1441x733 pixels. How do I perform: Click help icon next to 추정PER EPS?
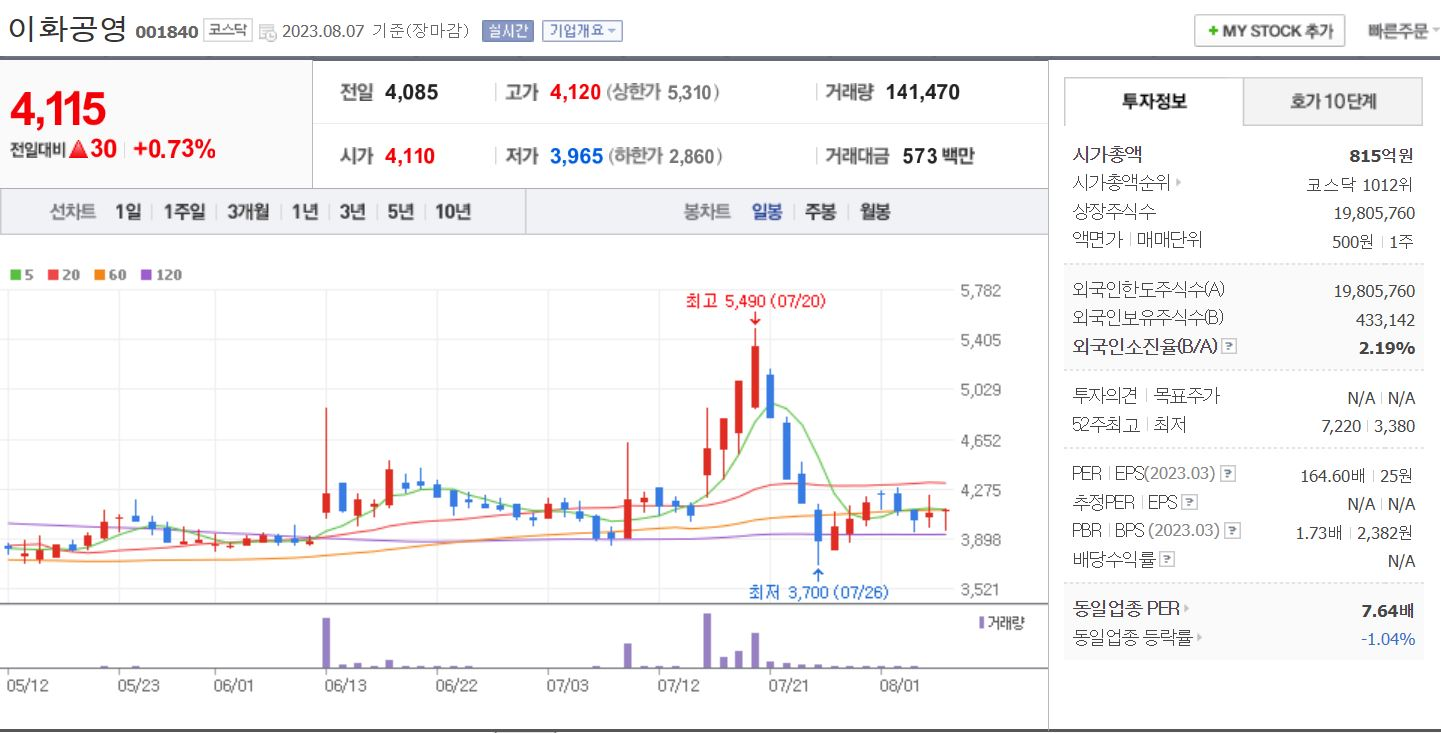(x=1189, y=502)
